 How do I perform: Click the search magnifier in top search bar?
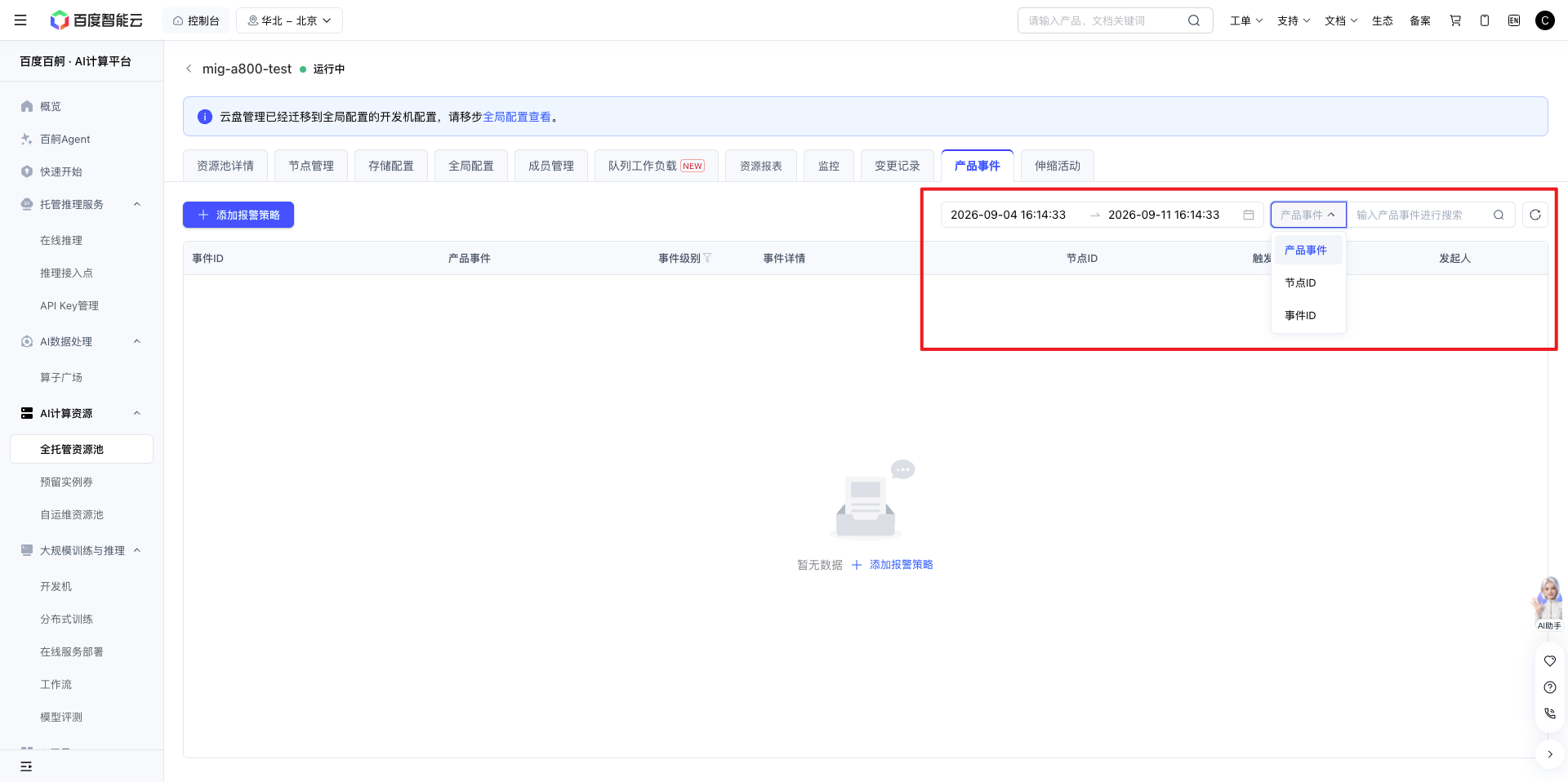[1194, 20]
